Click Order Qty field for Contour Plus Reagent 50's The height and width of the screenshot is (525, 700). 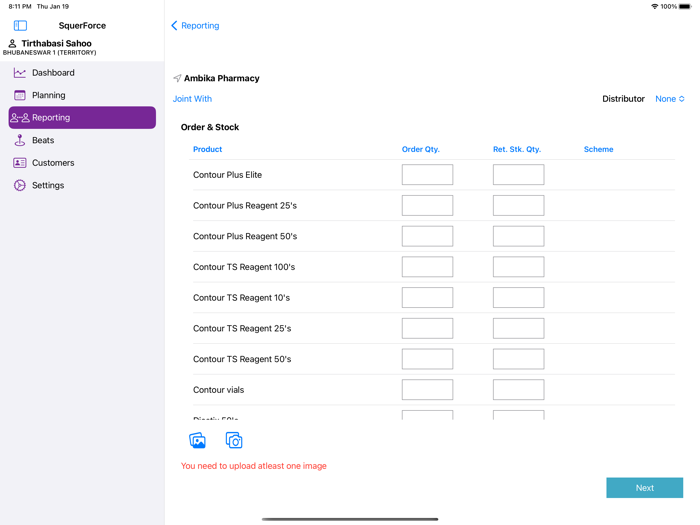(x=427, y=236)
